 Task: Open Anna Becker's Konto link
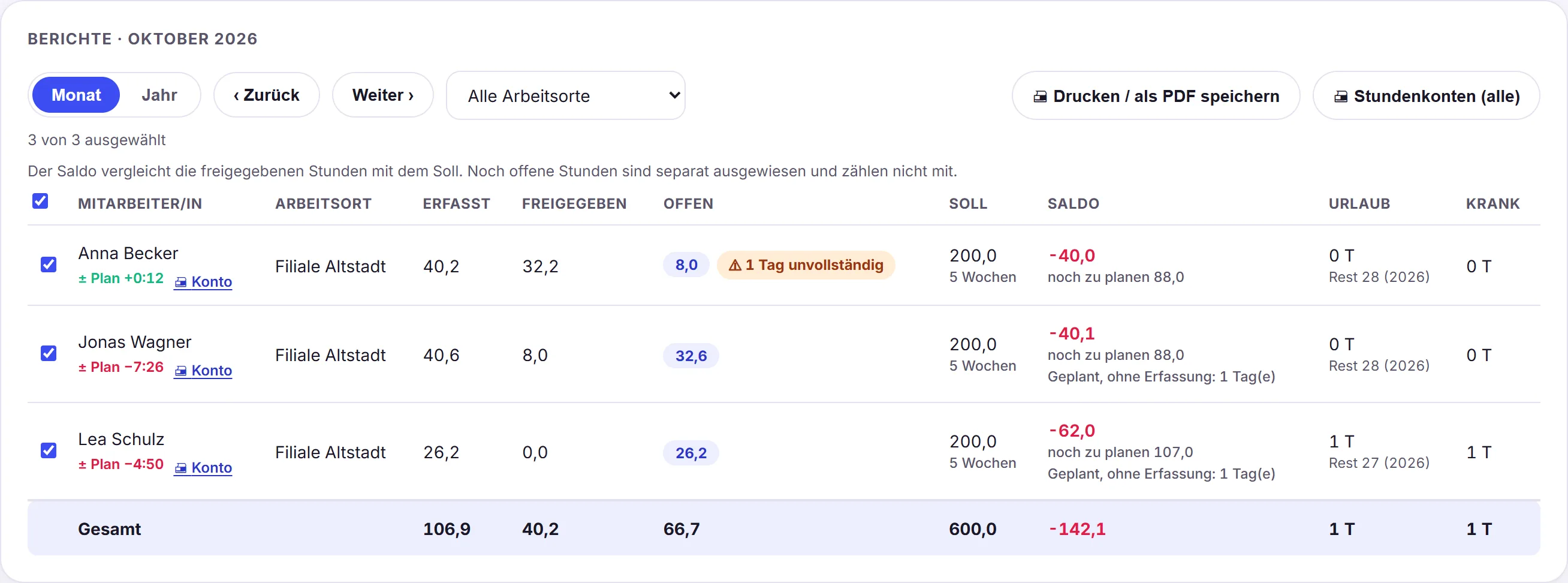click(203, 281)
